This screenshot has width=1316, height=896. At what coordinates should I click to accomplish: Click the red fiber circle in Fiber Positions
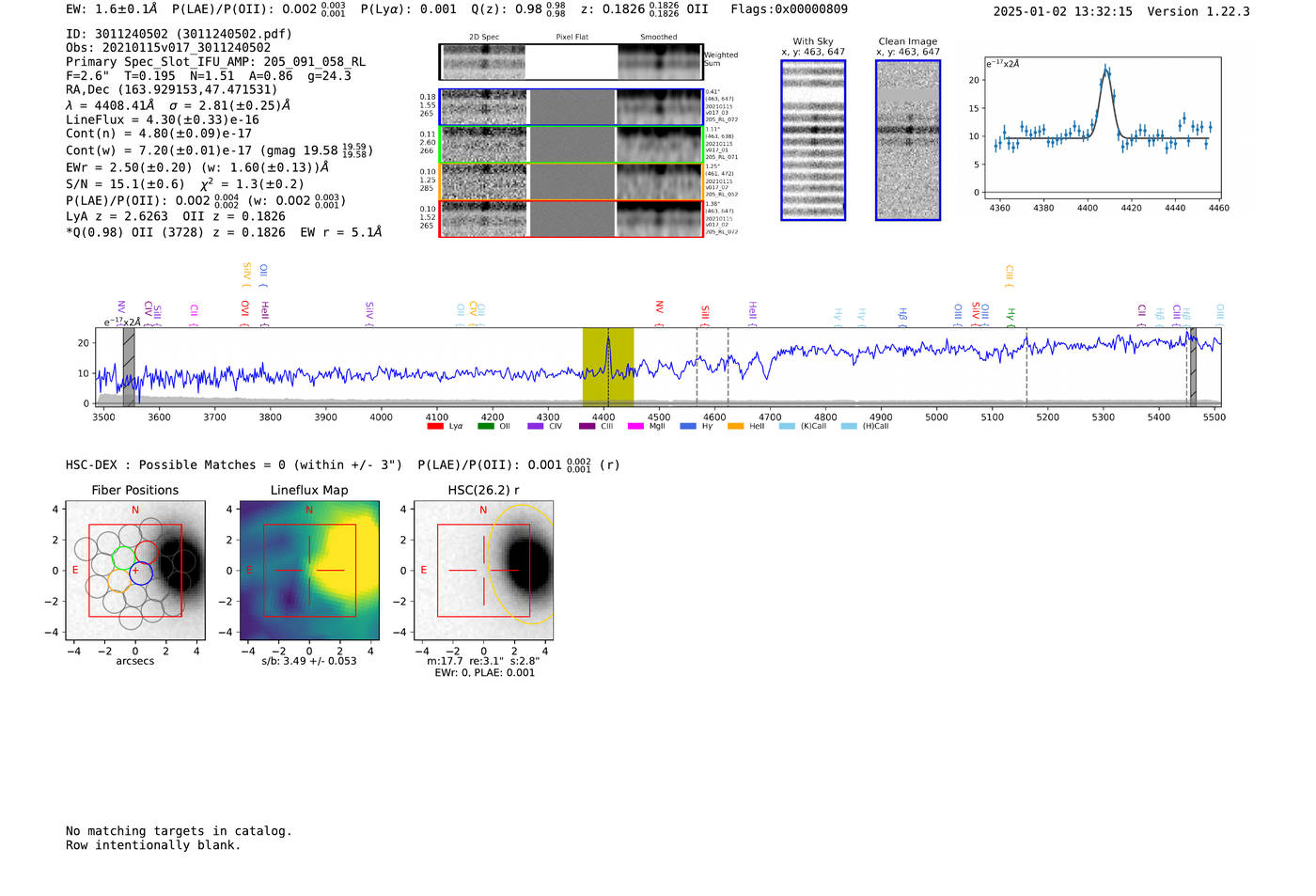pos(147,553)
